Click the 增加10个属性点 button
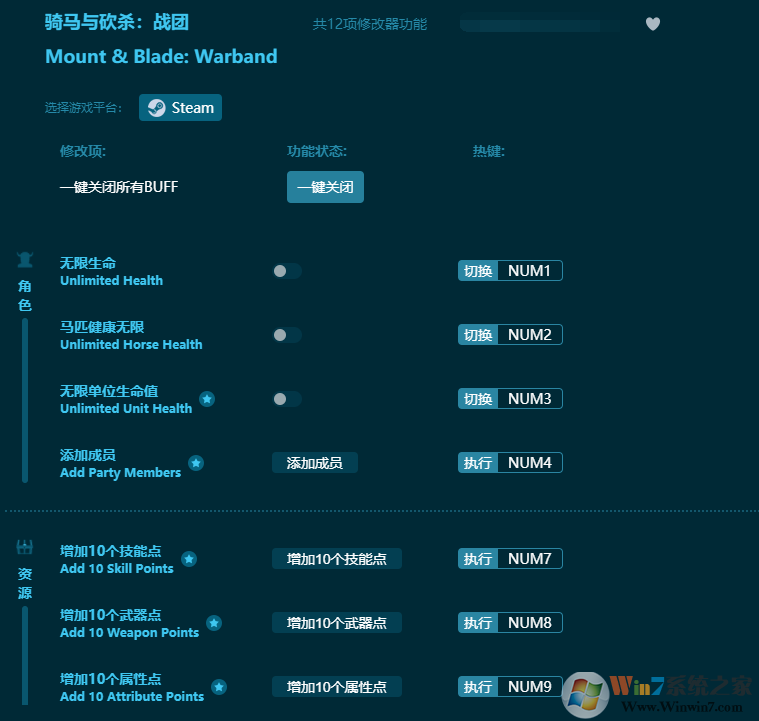The height and width of the screenshot is (721, 759). (x=336, y=686)
